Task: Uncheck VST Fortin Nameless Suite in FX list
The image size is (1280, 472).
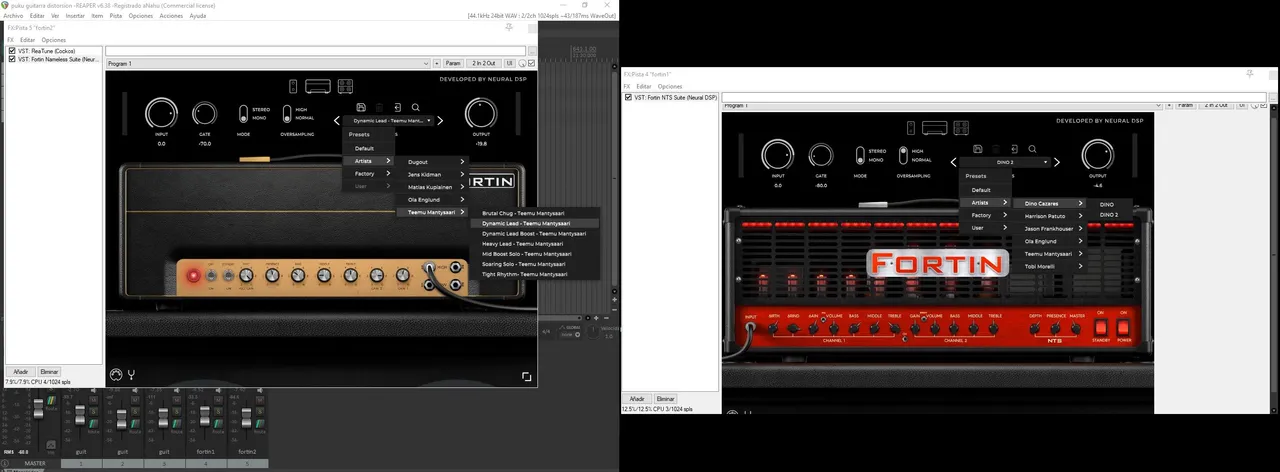Action: click(12, 59)
